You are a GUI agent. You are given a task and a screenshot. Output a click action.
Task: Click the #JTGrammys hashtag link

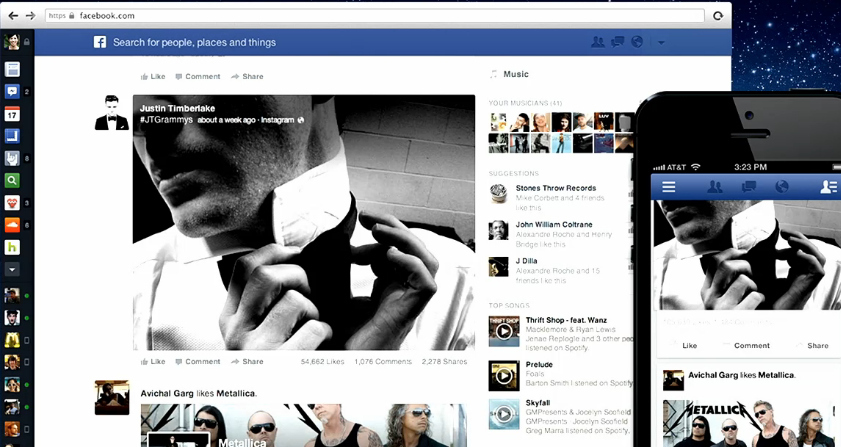(159, 120)
